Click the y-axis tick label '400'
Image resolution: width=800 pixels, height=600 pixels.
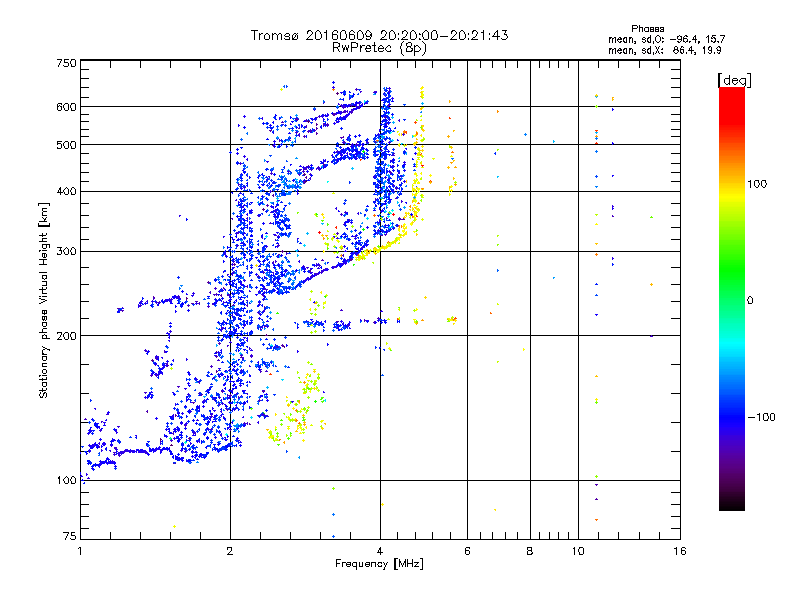pyautogui.click(x=66, y=191)
